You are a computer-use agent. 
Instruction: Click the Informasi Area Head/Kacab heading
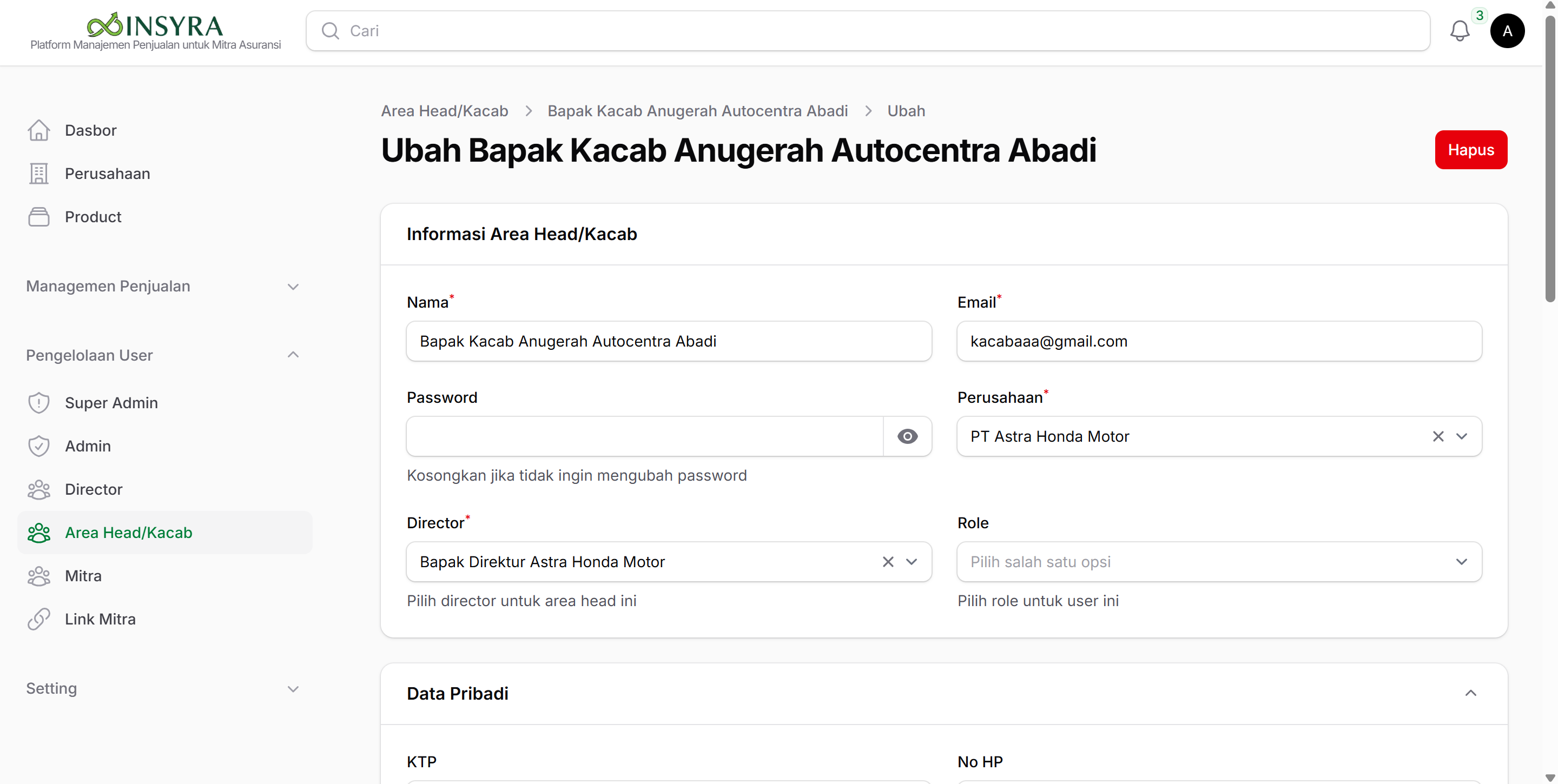521,234
